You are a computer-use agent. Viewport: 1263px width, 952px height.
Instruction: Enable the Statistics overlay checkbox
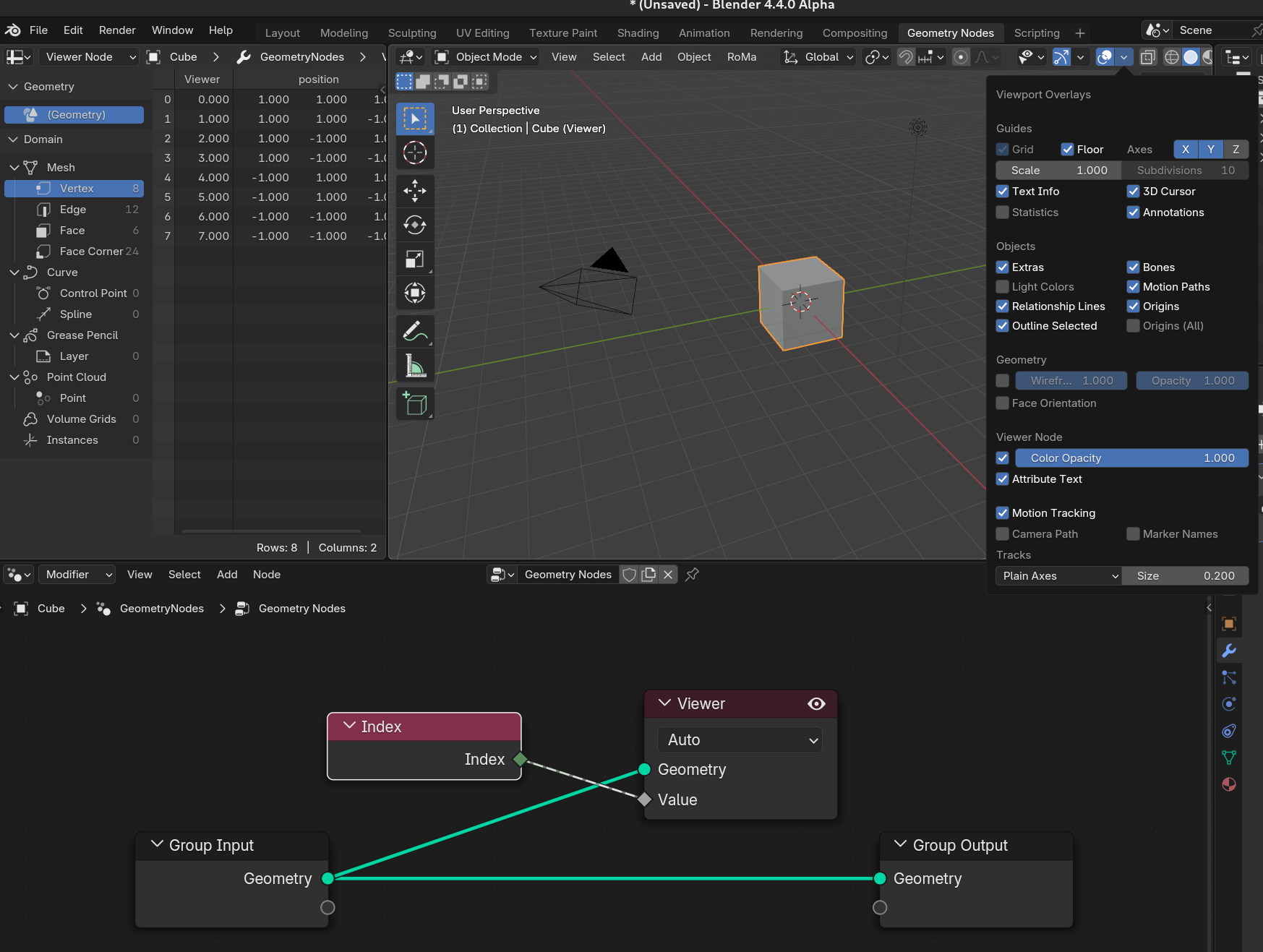(x=1003, y=213)
